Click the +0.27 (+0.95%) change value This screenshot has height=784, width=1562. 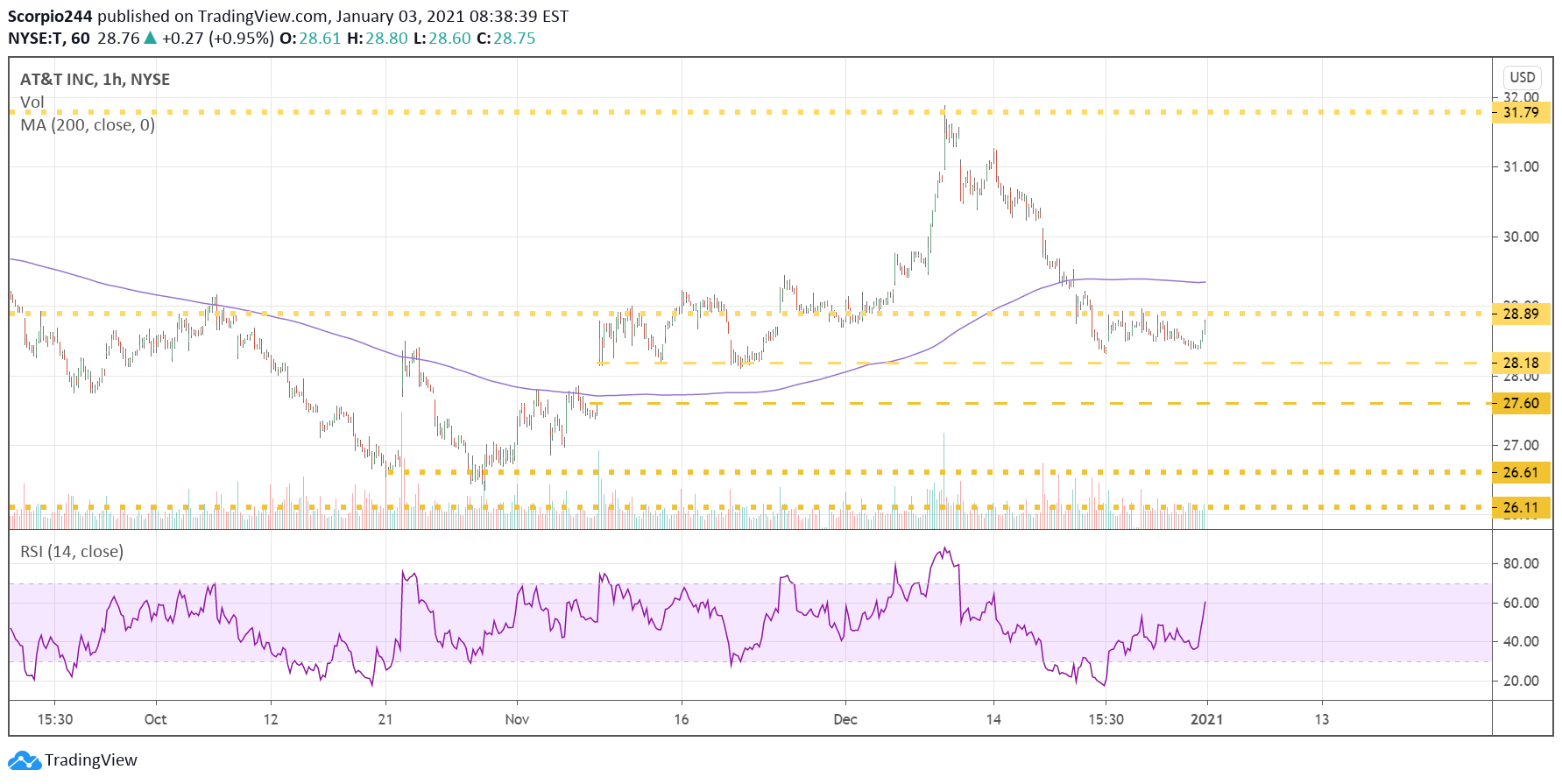pyautogui.click(x=218, y=39)
